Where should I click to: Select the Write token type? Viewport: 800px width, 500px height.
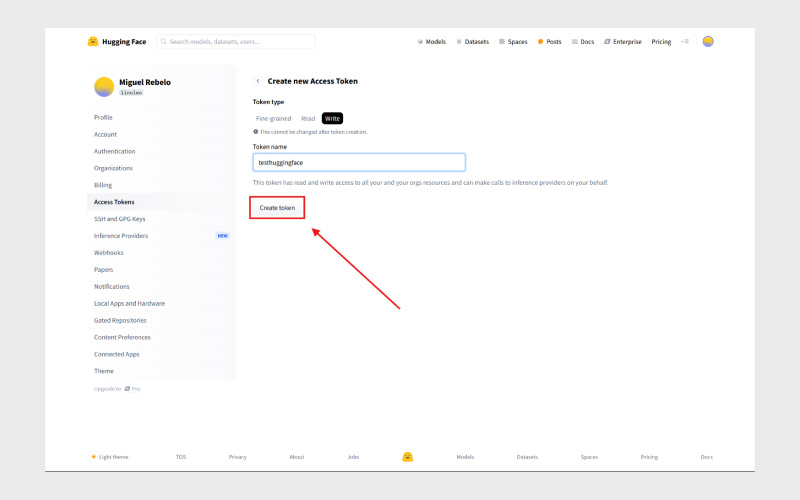coord(332,118)
